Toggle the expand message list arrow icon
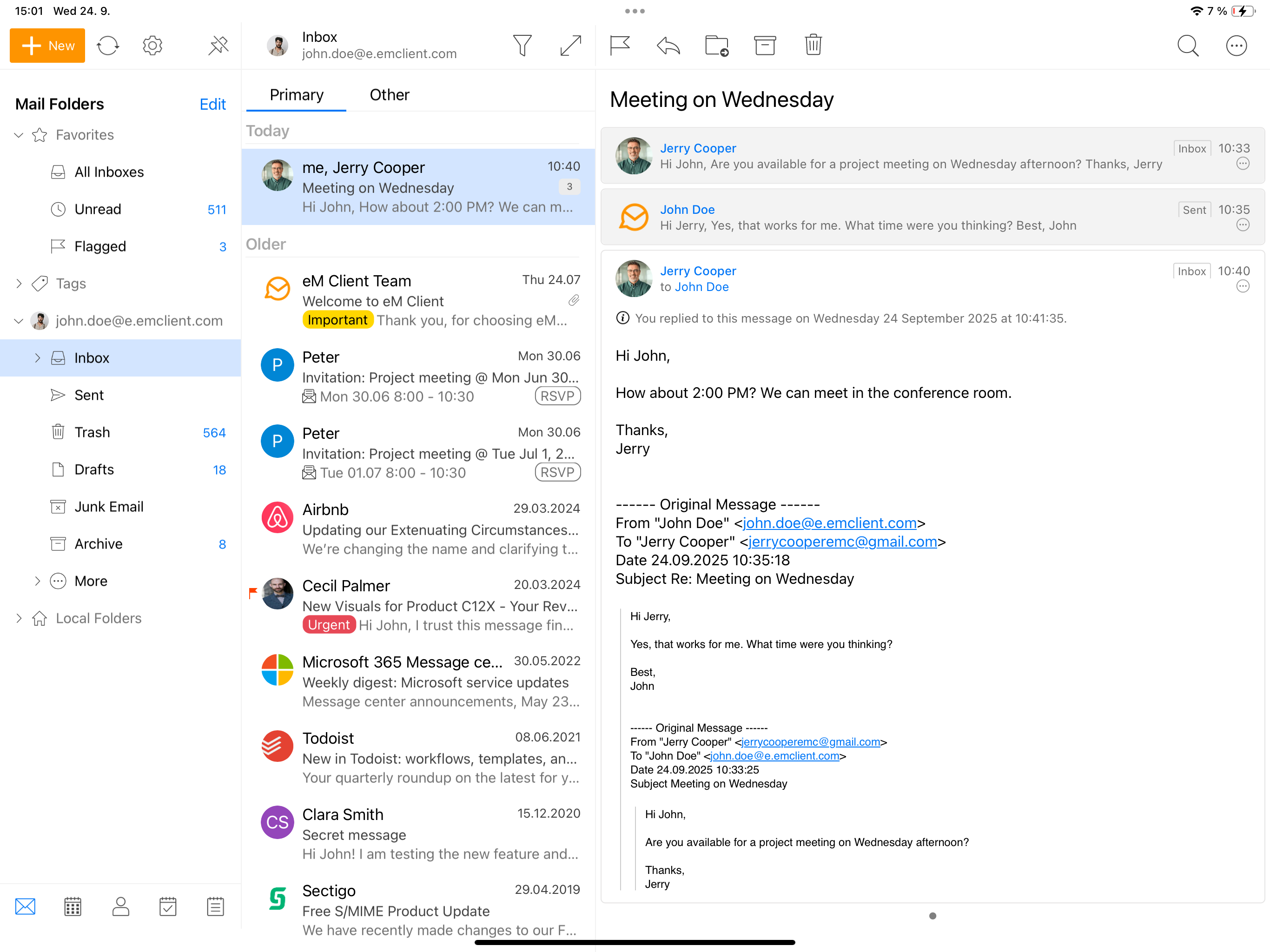This screenshot has height=952, width=1270. click(570, 46)
